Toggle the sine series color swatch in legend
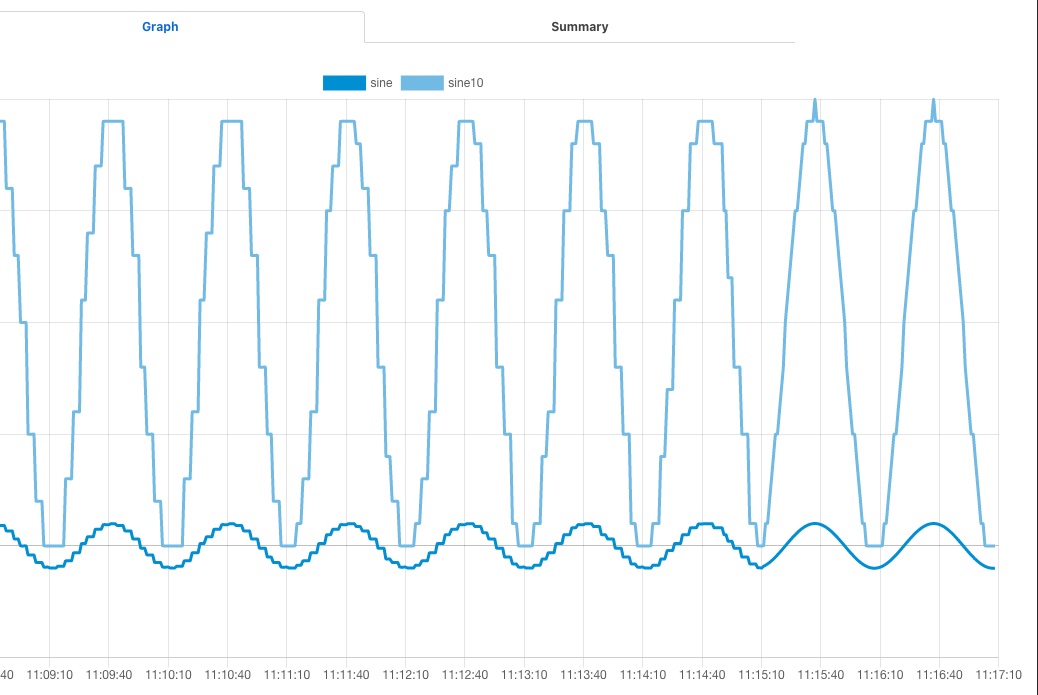The height and width of the screenshot is (695, 1038). coord(344,84)
